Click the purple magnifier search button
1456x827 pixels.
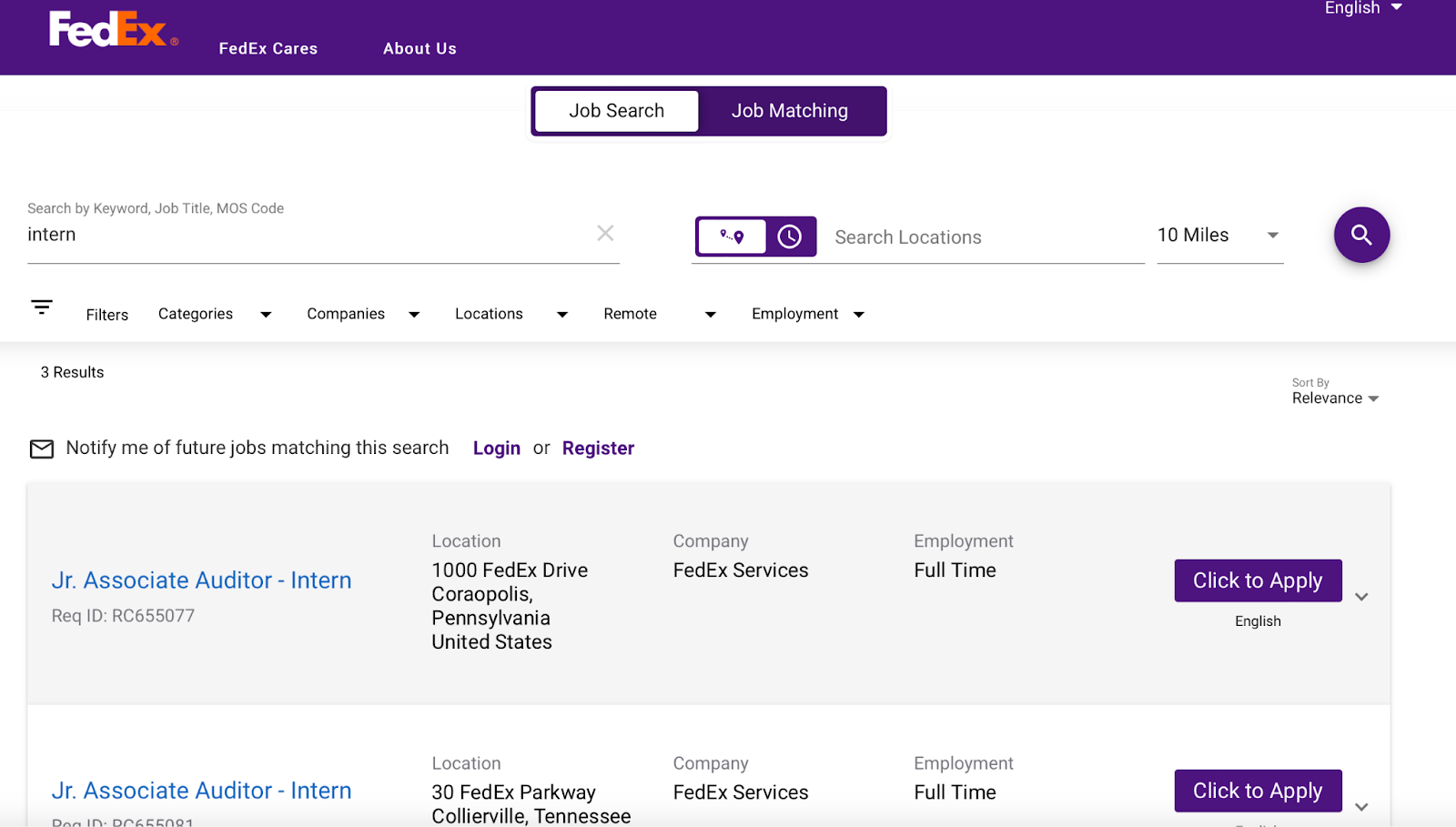[1361, 235]
